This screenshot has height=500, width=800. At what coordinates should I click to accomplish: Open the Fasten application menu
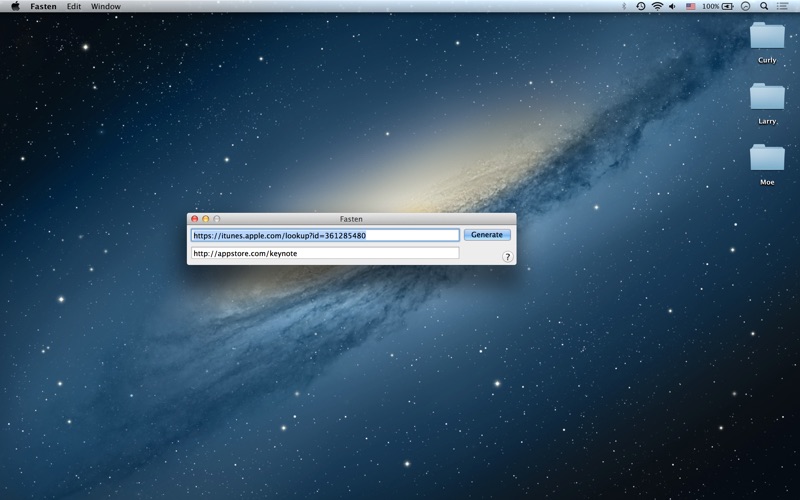(x=43, y=6)
